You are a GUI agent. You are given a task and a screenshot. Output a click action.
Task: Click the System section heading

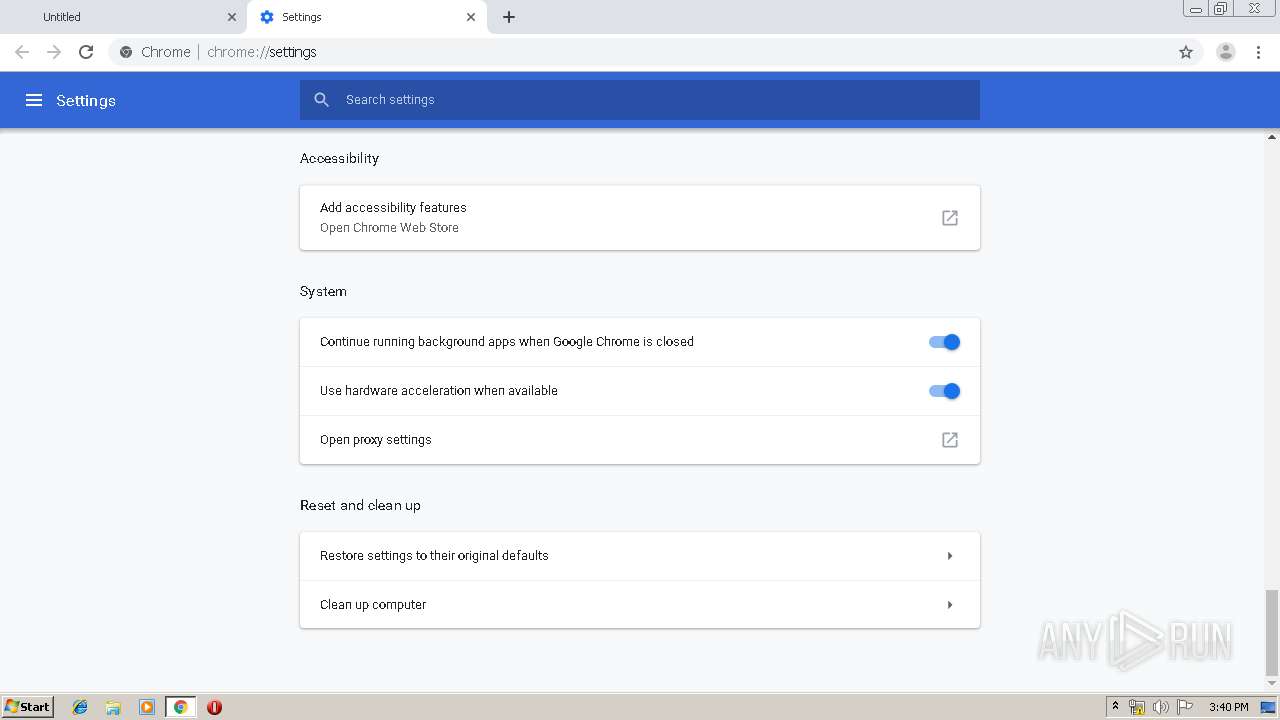323,291
